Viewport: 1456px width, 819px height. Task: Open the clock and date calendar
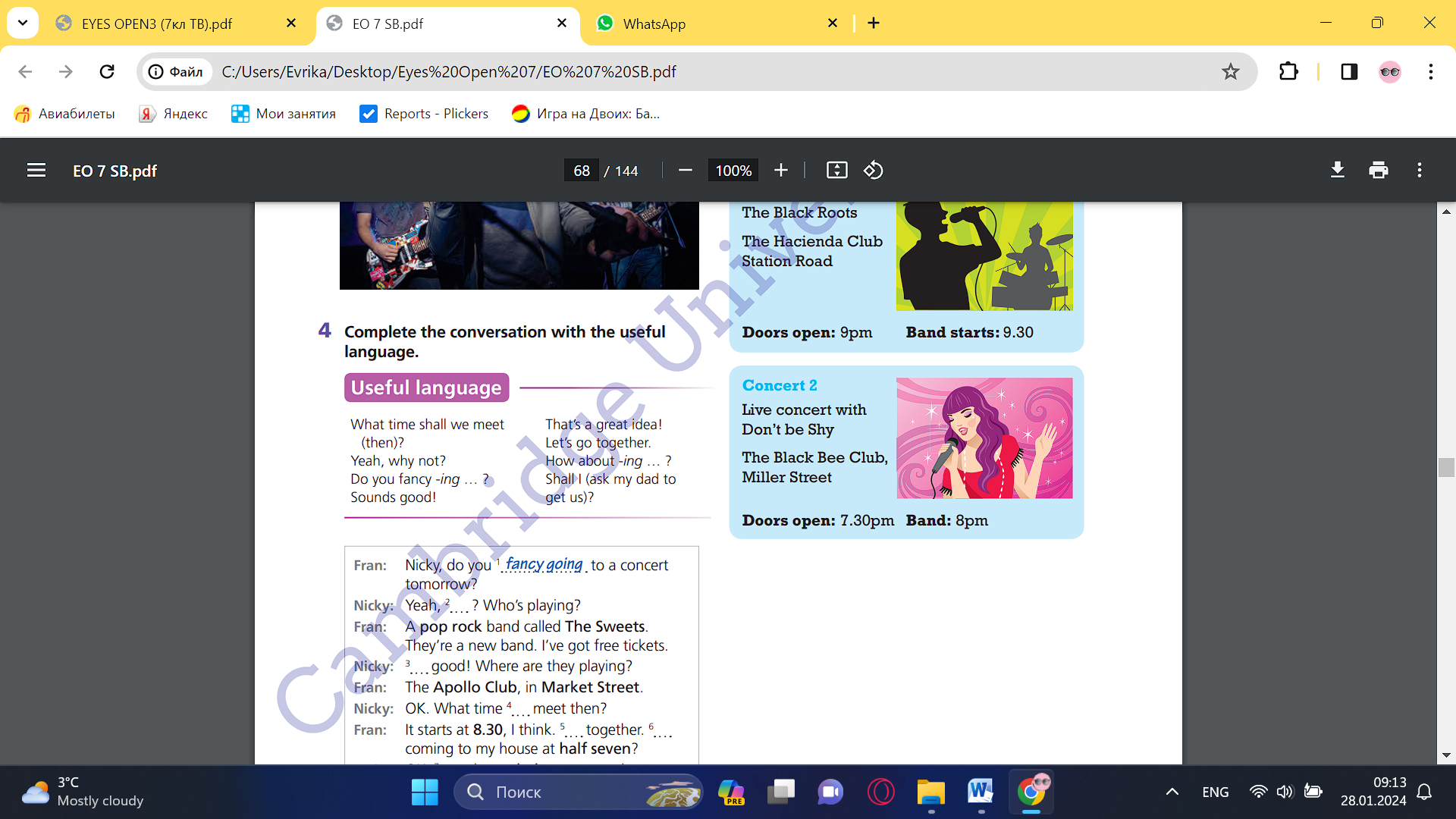[1373, 792]
